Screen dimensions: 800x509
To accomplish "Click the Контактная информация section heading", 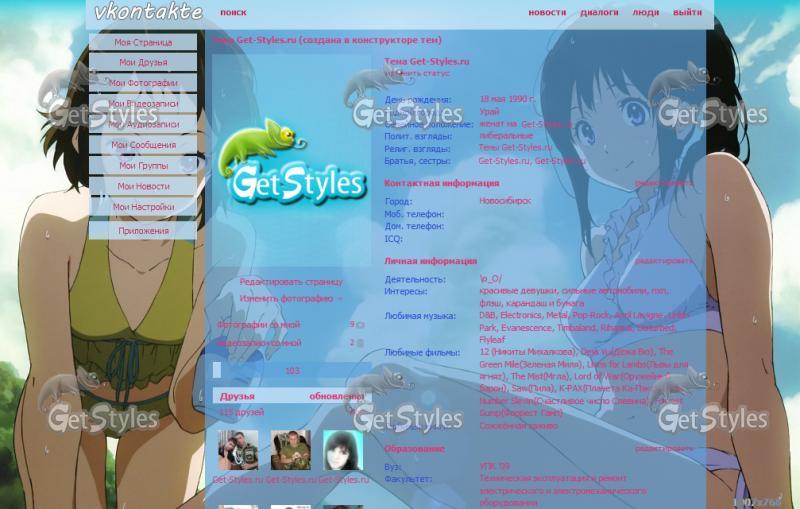I will tap(441, 183).
